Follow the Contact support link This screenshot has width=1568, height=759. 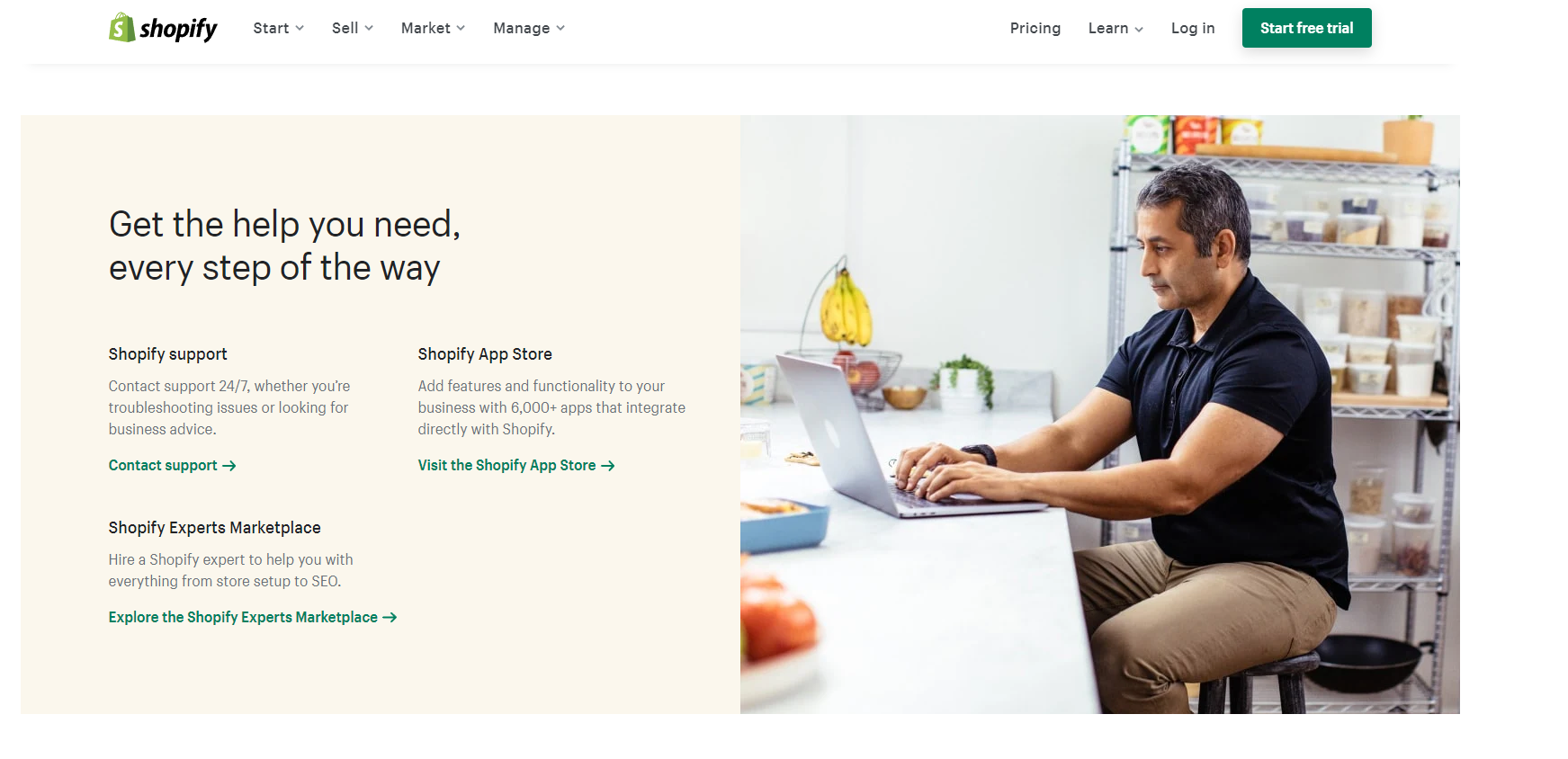(163, 466)
